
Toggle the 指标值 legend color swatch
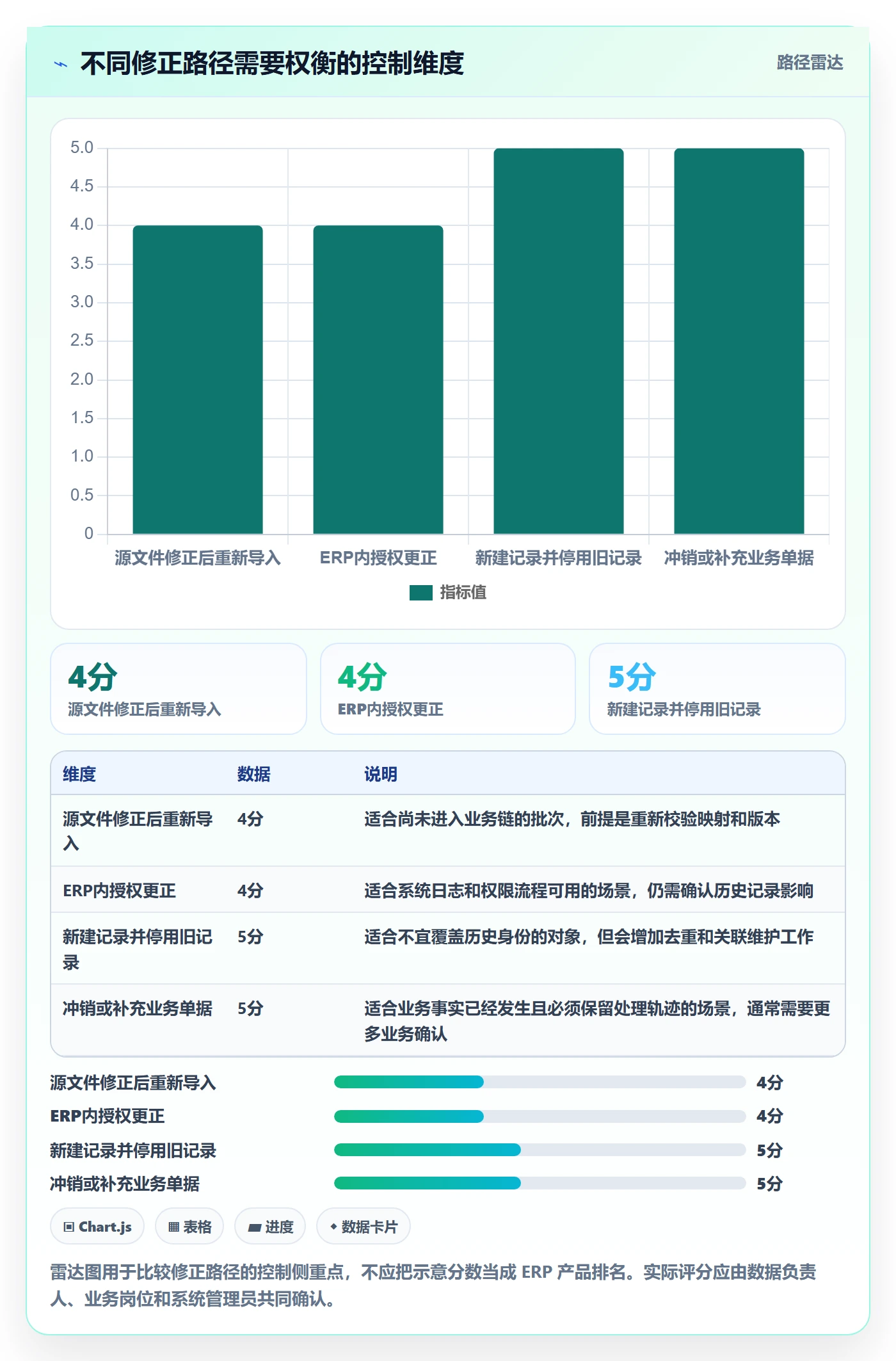point(420,593)
